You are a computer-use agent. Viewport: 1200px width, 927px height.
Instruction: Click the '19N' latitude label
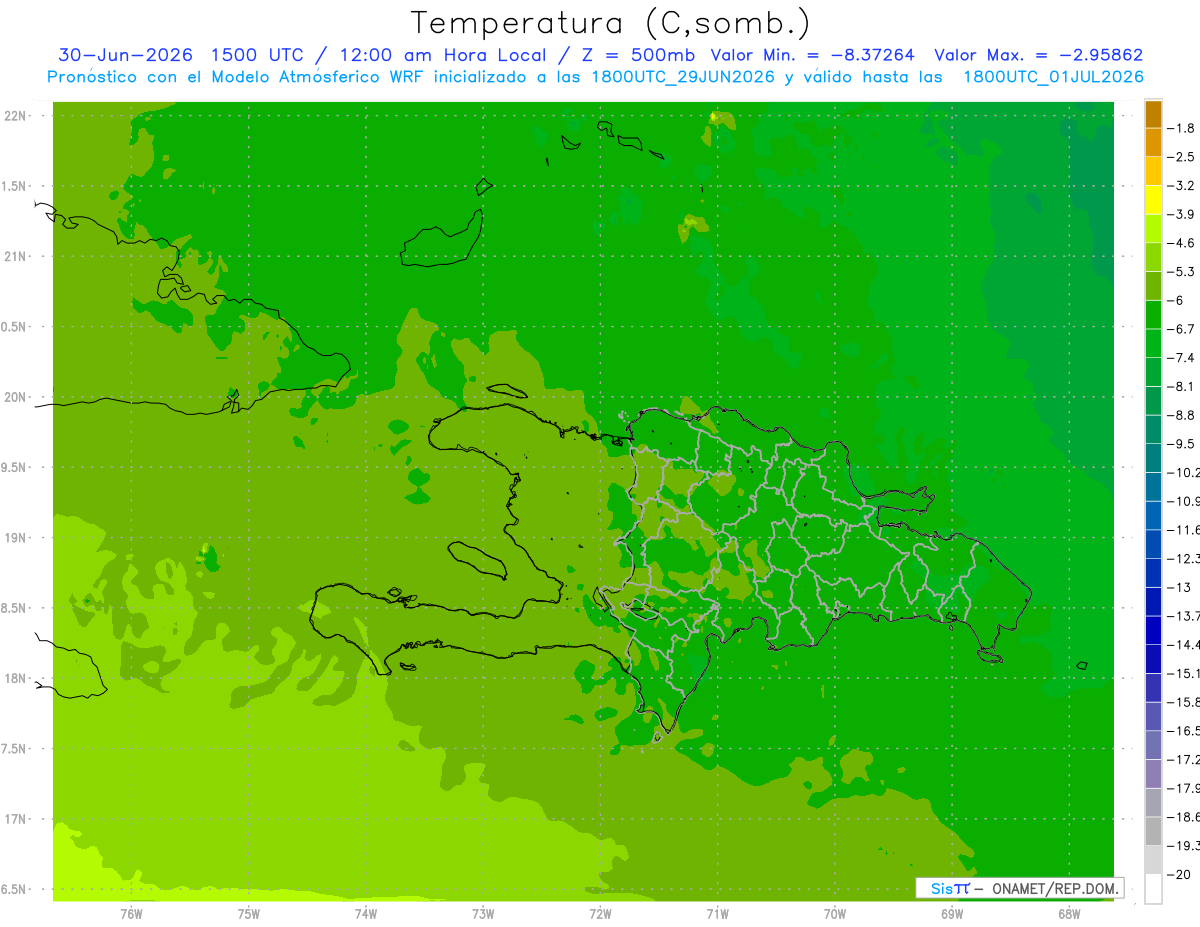[x=17, y=538]
